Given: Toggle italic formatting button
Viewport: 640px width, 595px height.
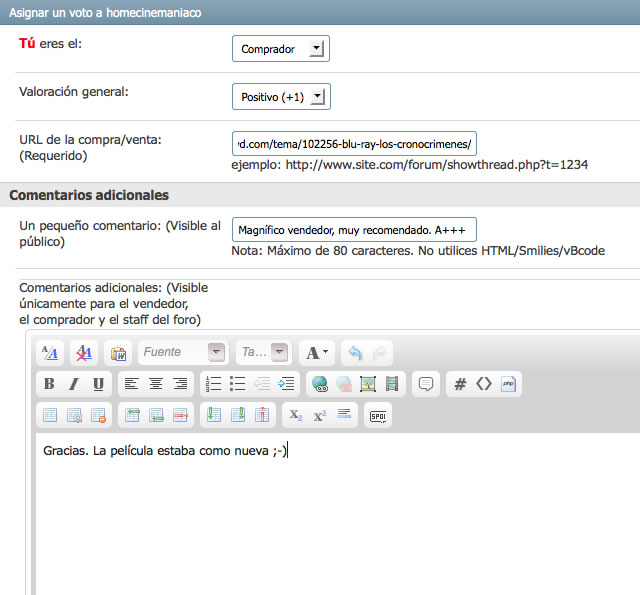Looking at the screenshot, I should [x=73, y=384].
